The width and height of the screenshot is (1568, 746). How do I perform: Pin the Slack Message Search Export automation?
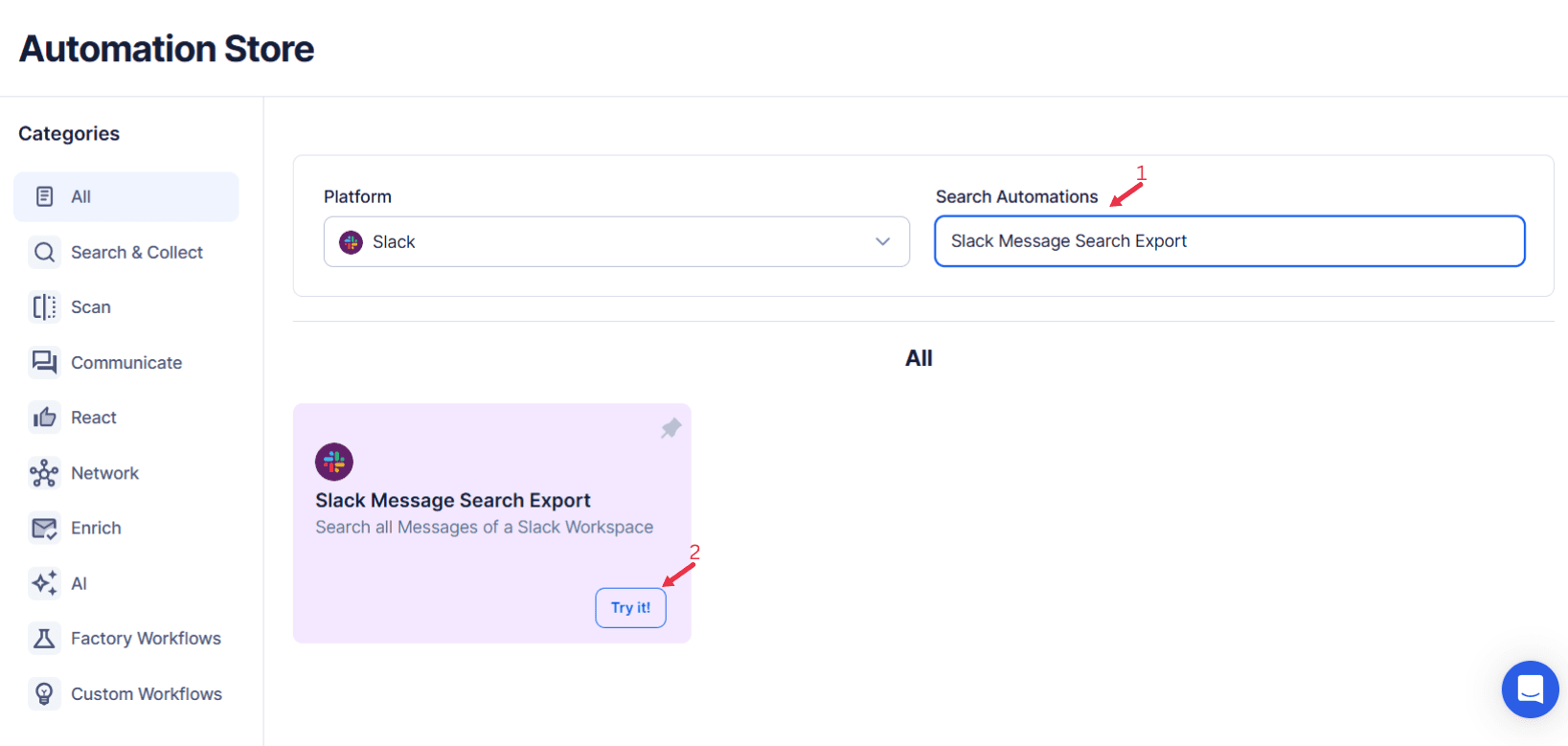coord(670,428)
